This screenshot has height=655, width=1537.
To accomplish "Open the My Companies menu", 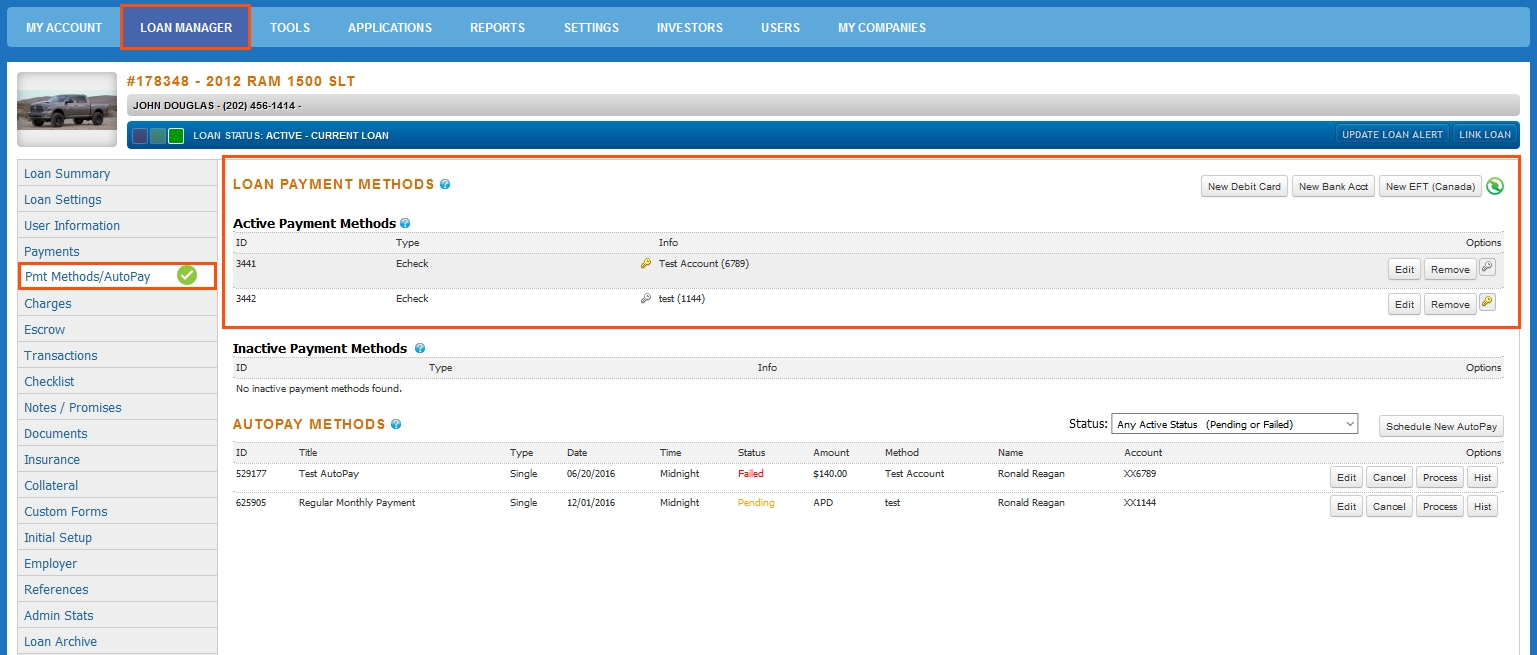I will point(882,28).
